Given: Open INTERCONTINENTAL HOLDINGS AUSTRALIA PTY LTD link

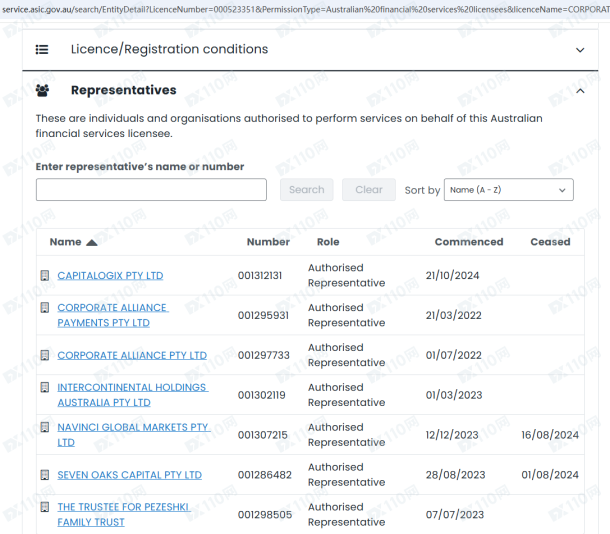Looking at the screenshot, I should tap(133, 395).
